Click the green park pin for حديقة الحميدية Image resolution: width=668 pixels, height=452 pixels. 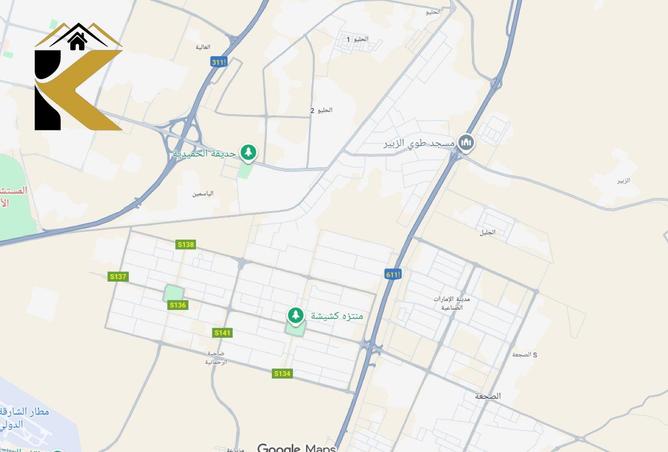248,153
